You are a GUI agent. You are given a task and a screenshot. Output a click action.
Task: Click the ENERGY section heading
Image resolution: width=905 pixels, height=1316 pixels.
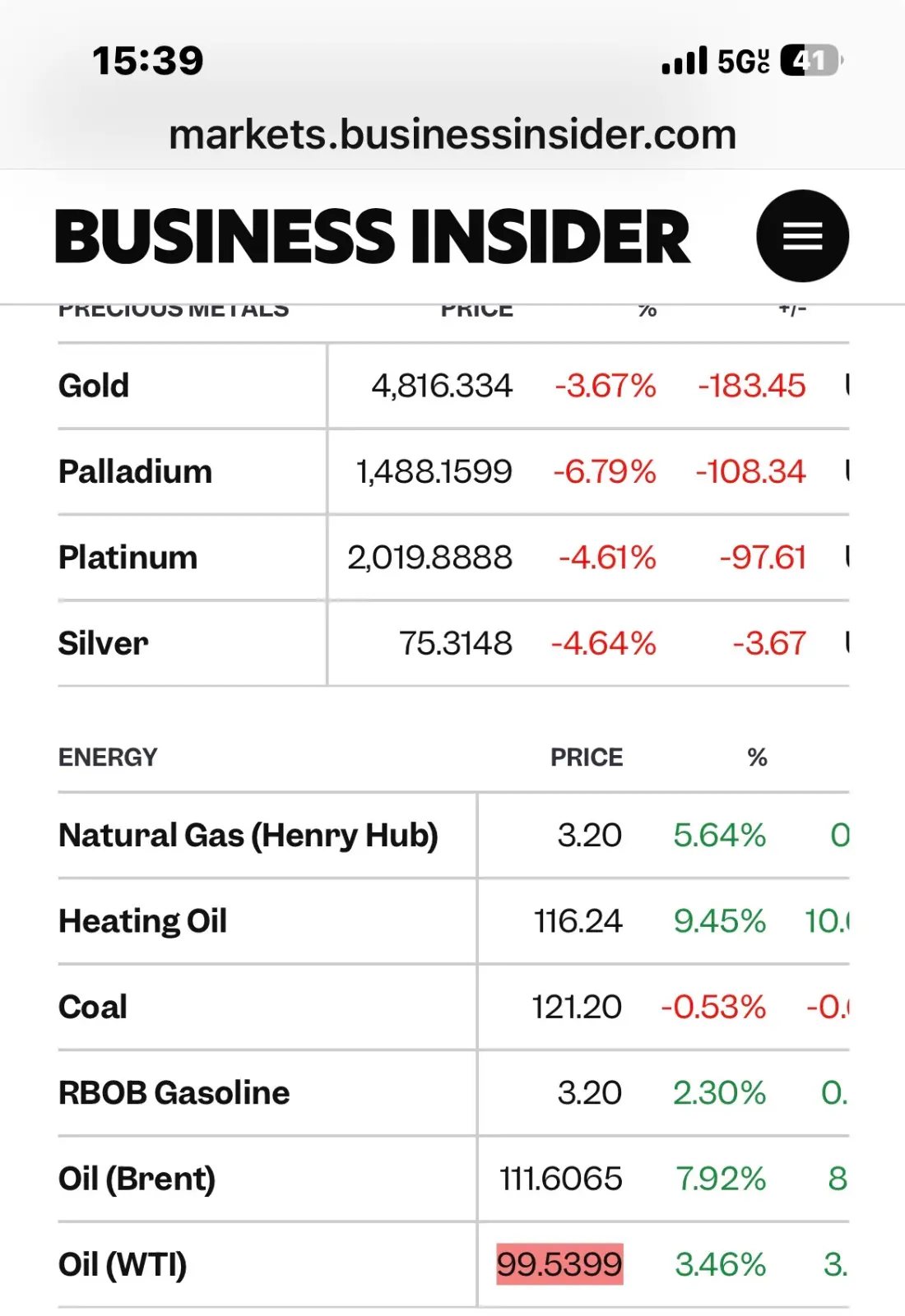pos(108,758)
